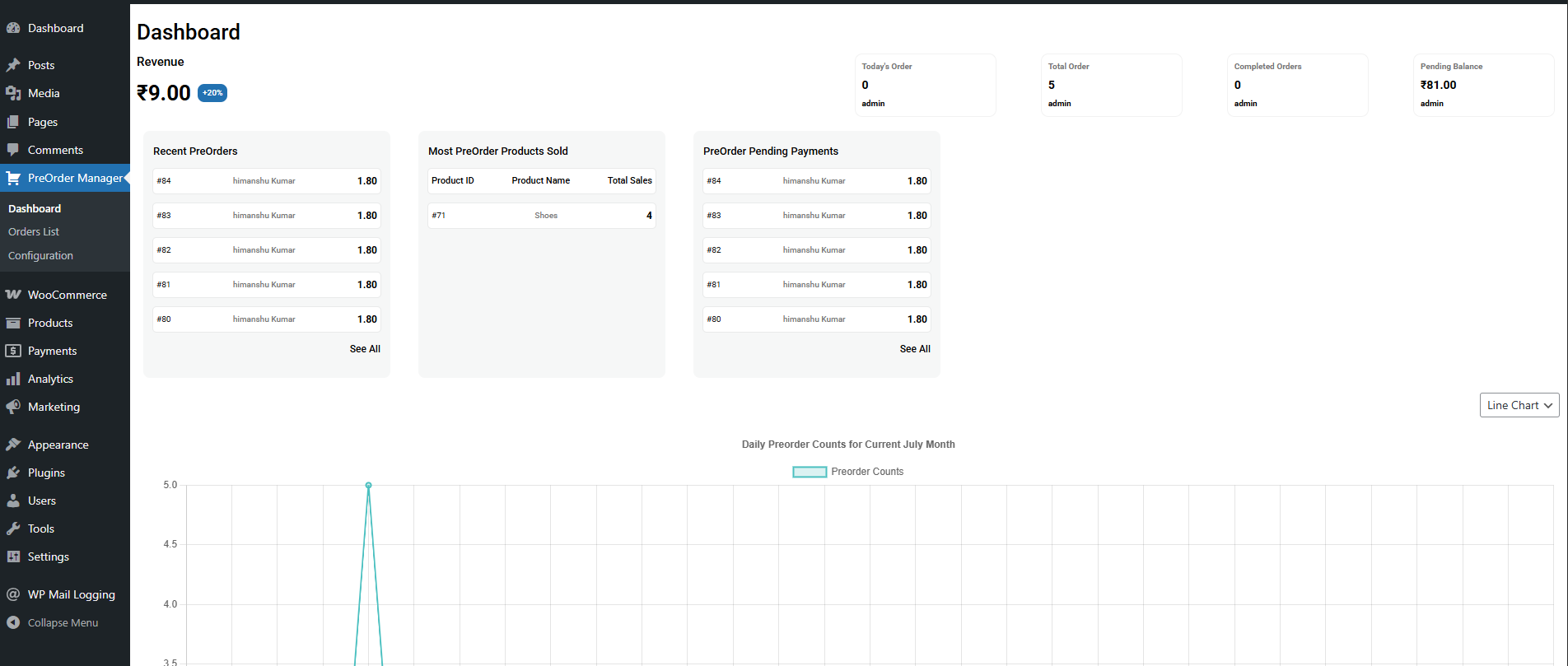The width and height of the screenshot is (1568, 666).
Task: Click order #82 in Pending Payments
Action: click(817, 250)
